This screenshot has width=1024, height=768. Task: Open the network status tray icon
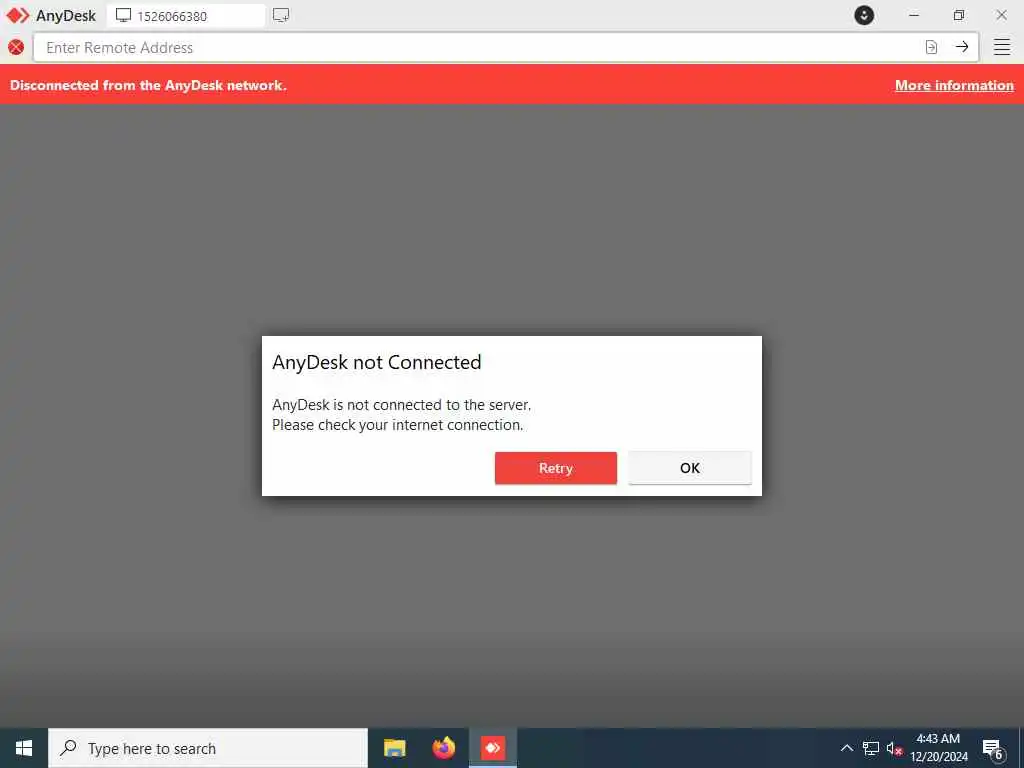coord(871,748)
